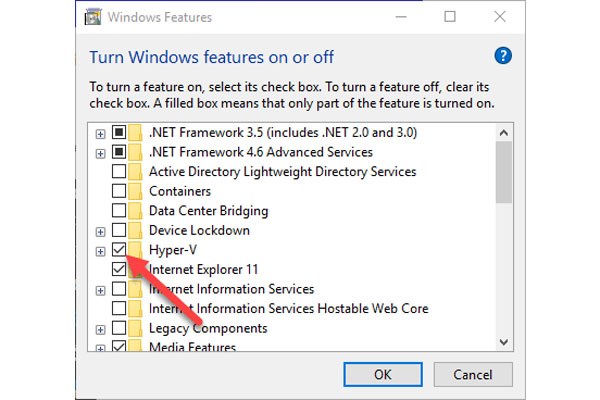This screenshot has width=600, height=400.
Task: Click the scrollbar down arrow
Action: [x=504, y=342]
